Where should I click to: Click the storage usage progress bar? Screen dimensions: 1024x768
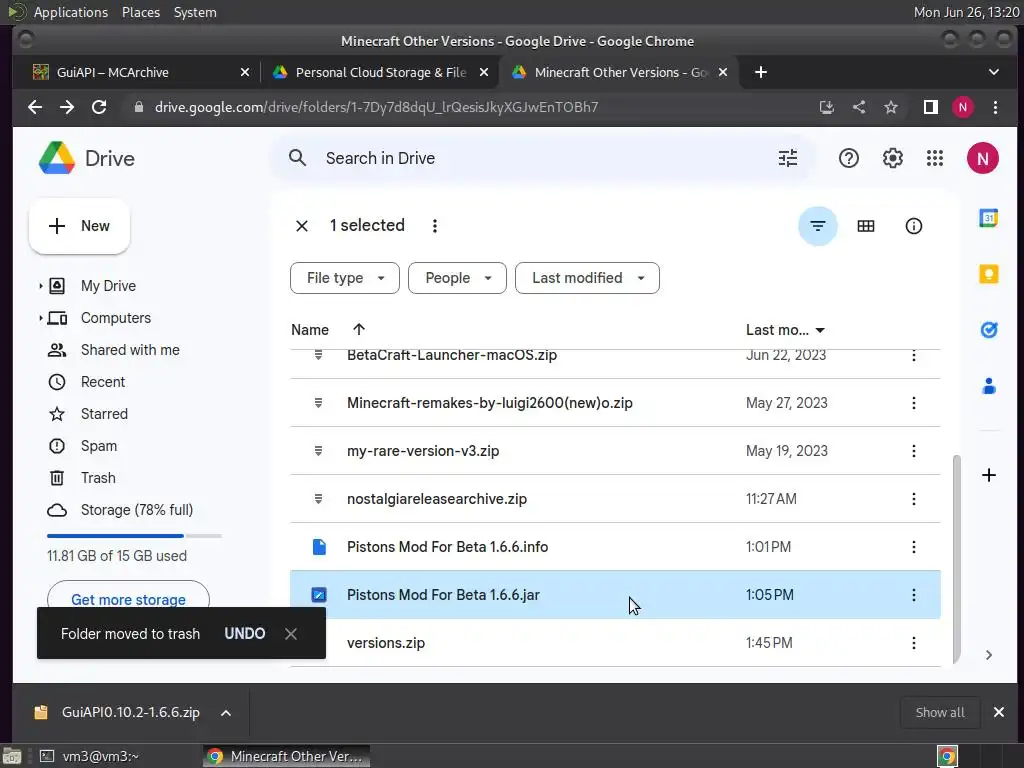(134, 536)
